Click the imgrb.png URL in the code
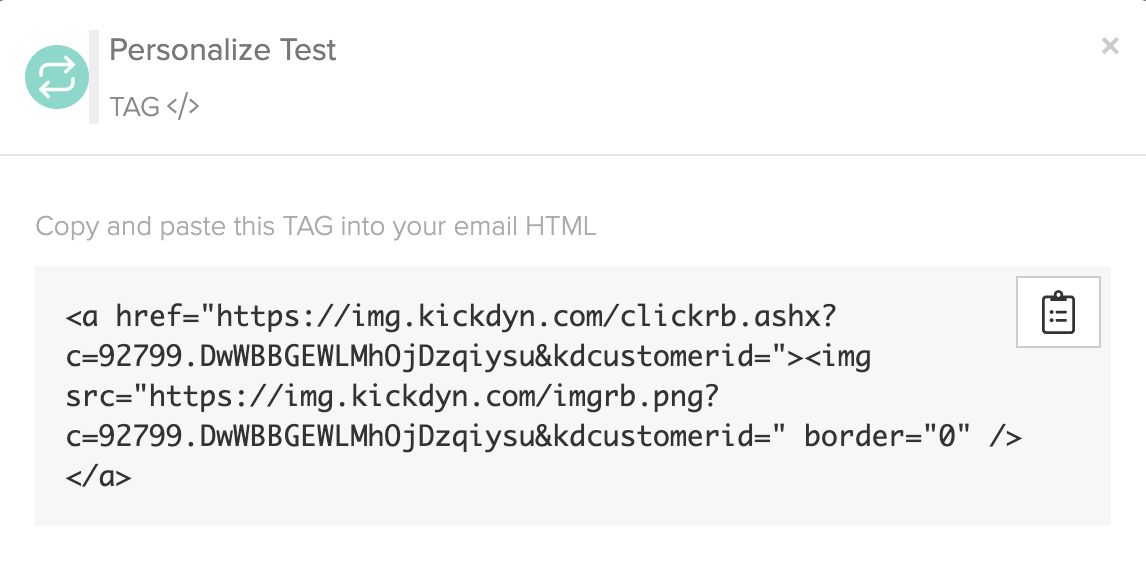Viewport: 1146px width, 578px height. [434, 397]
